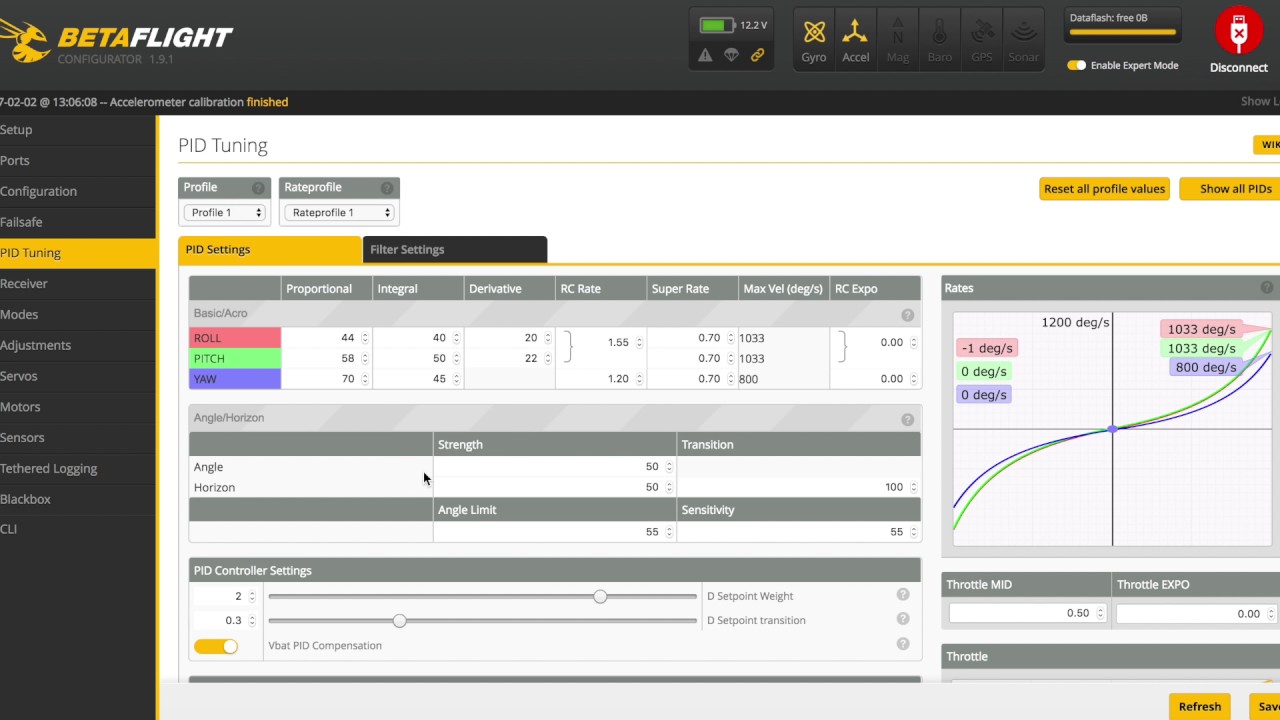Open Setup in sidebar

78,130
